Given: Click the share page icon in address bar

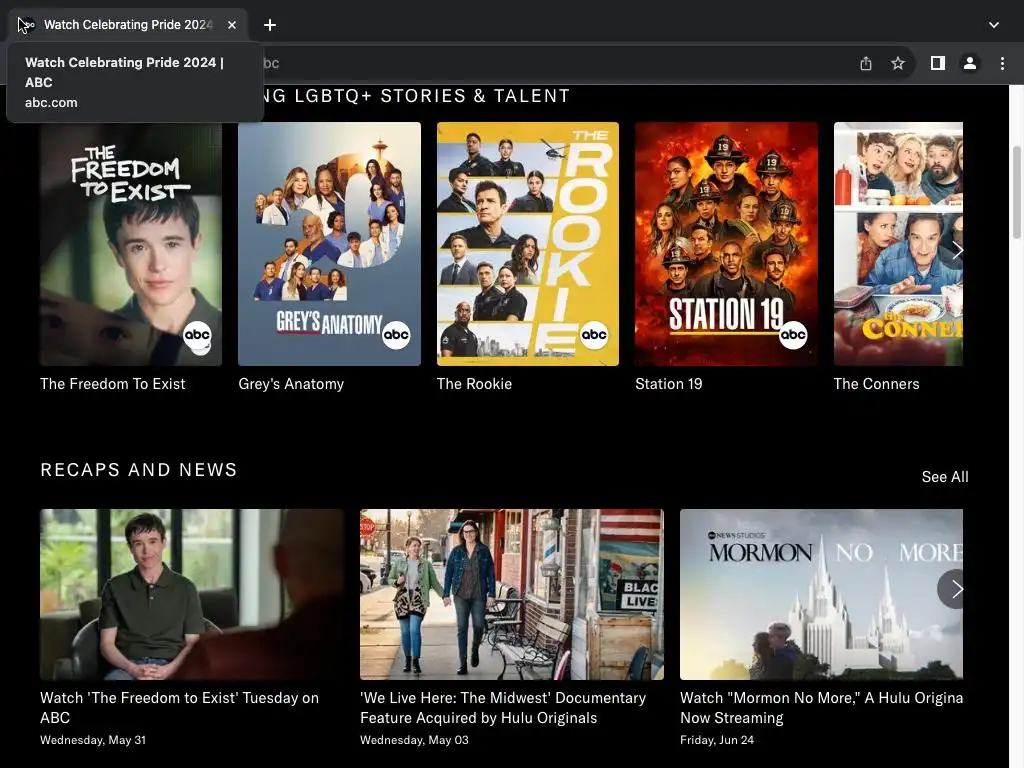Looking at the screenshot, I should 866,63.
